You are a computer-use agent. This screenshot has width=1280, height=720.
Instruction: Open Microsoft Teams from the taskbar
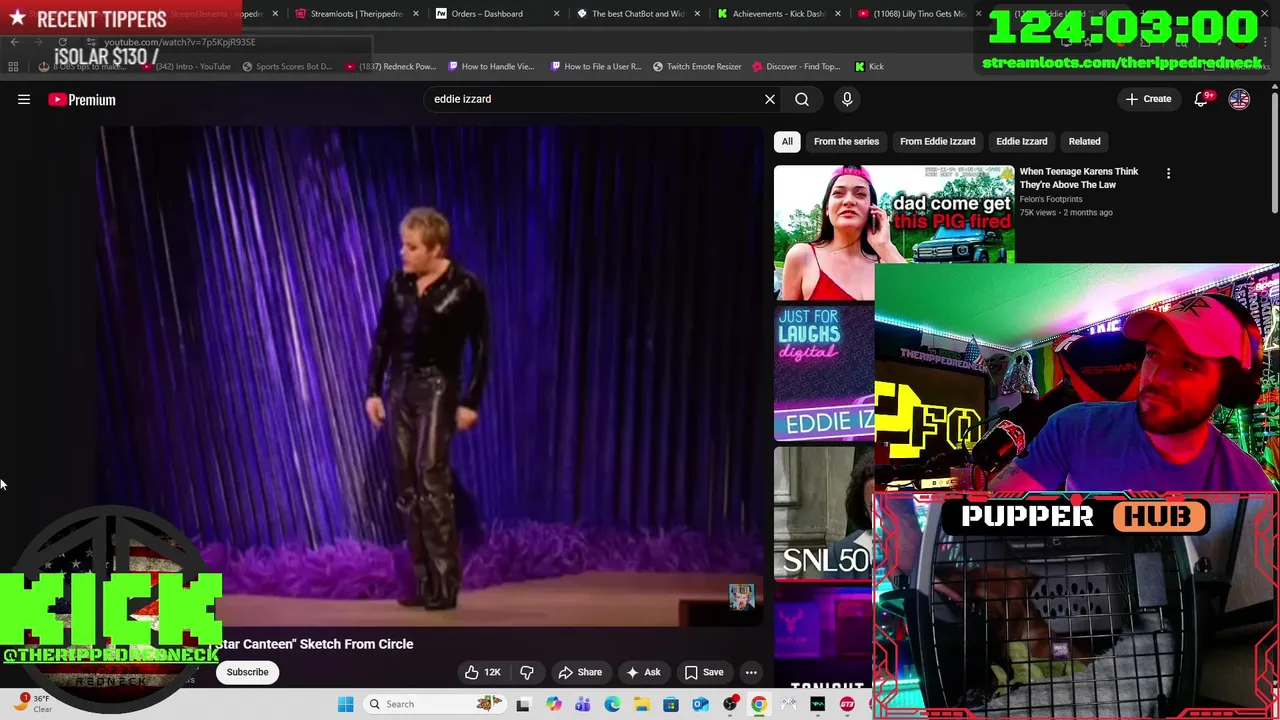click(x=583, y=704)
